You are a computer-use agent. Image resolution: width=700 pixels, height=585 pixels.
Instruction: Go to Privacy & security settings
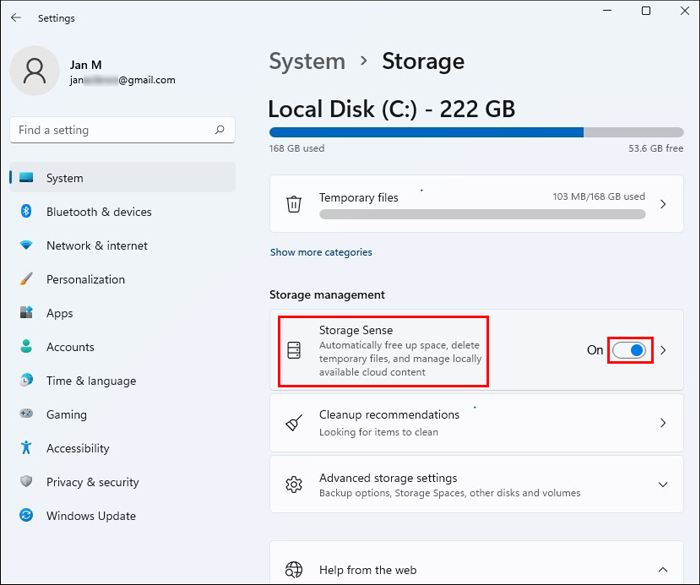[x=122, y=482]
